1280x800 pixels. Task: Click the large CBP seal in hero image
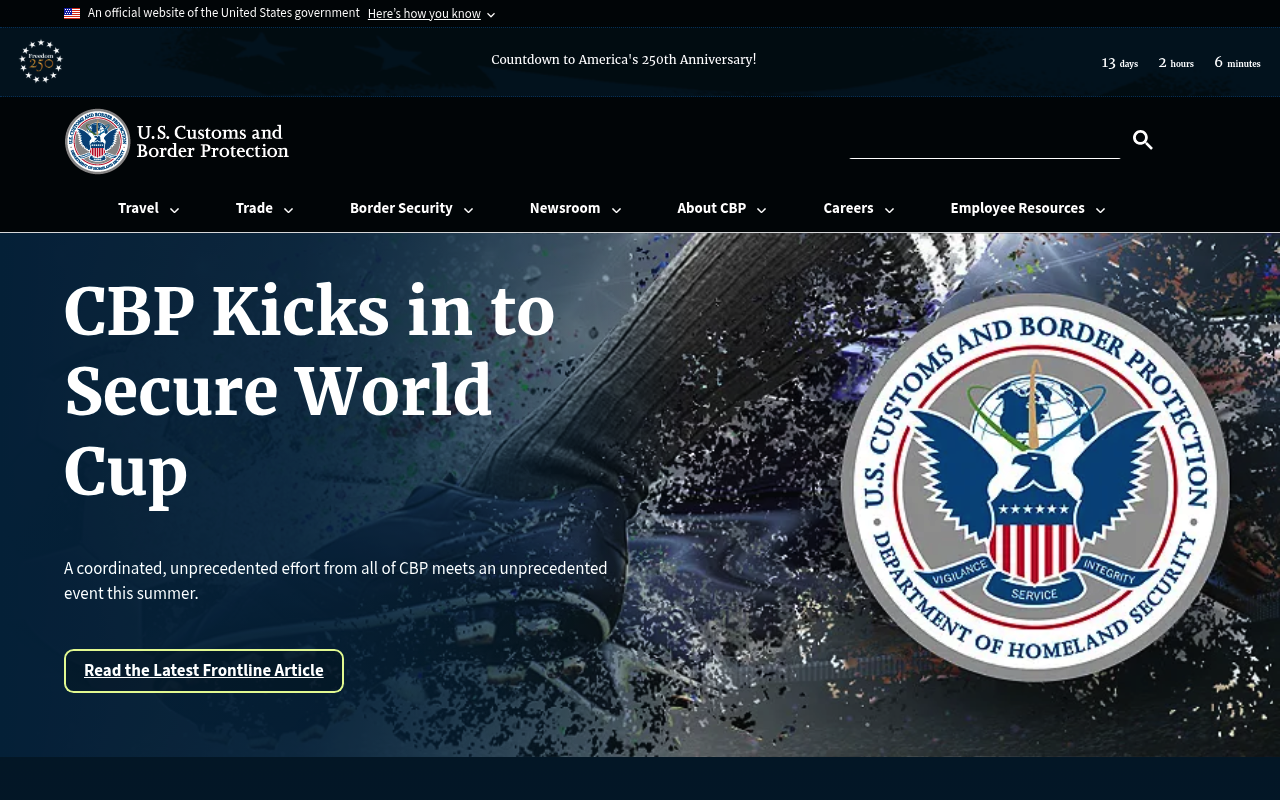[1035, 487]
